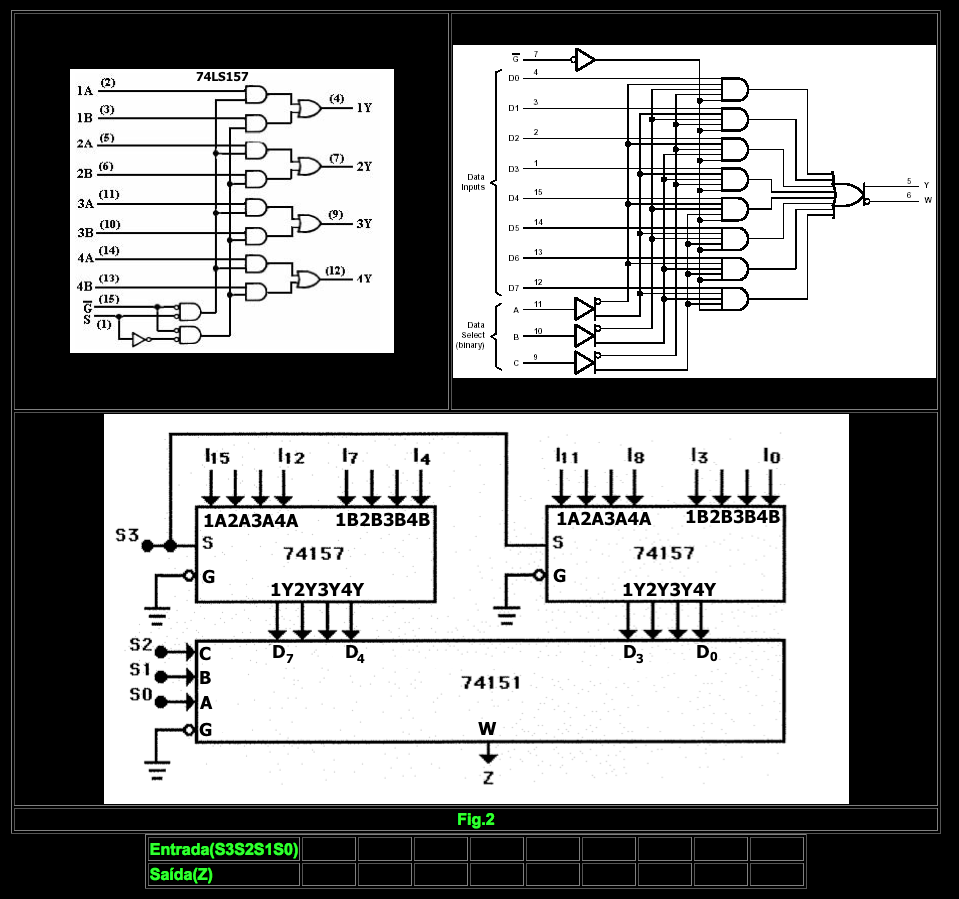Image resolution: width=959 pixels, height=899 pixels.
Task: Click the B select input on 74151 block
Action: [205, 678]
